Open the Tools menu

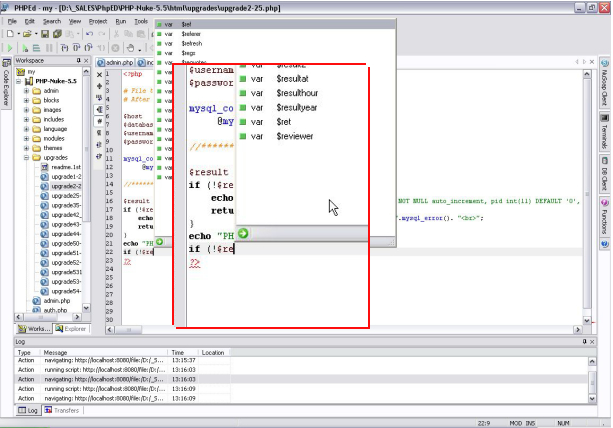[x=141, y=21]
